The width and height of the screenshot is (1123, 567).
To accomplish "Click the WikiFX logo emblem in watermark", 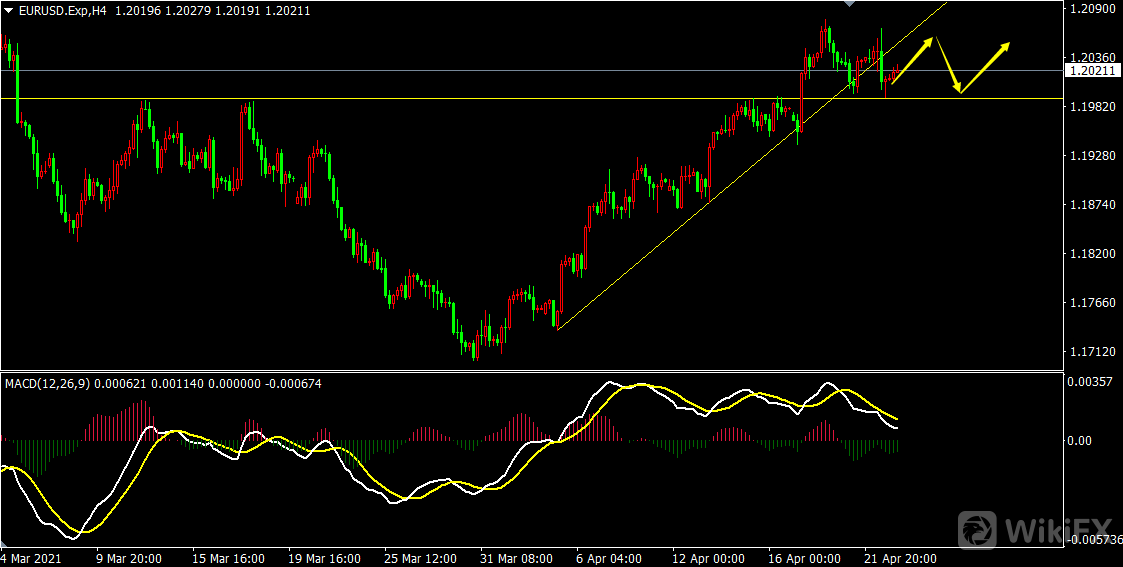I will pyautogui.click(x=977, y=529).
